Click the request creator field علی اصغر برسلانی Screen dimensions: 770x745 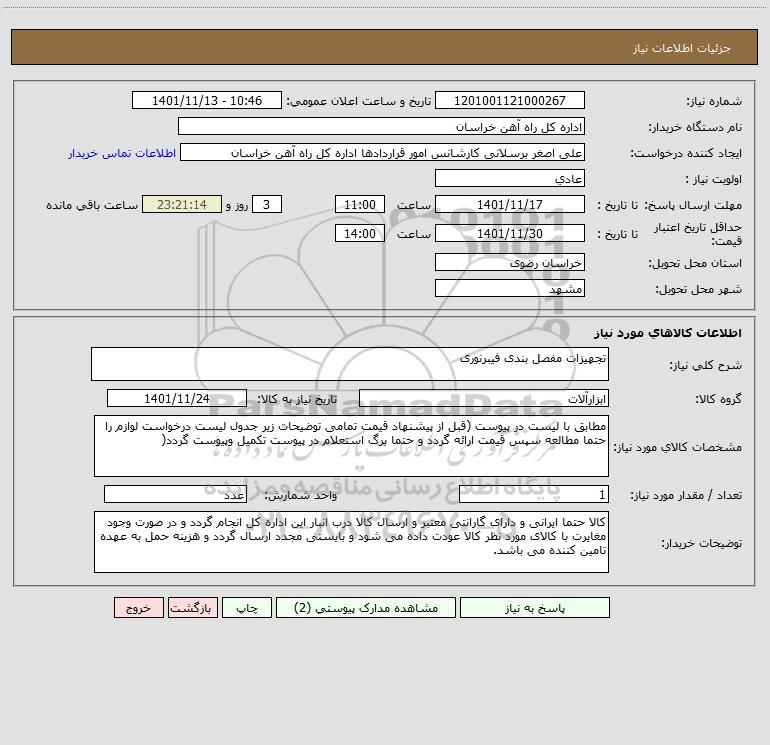382,152
